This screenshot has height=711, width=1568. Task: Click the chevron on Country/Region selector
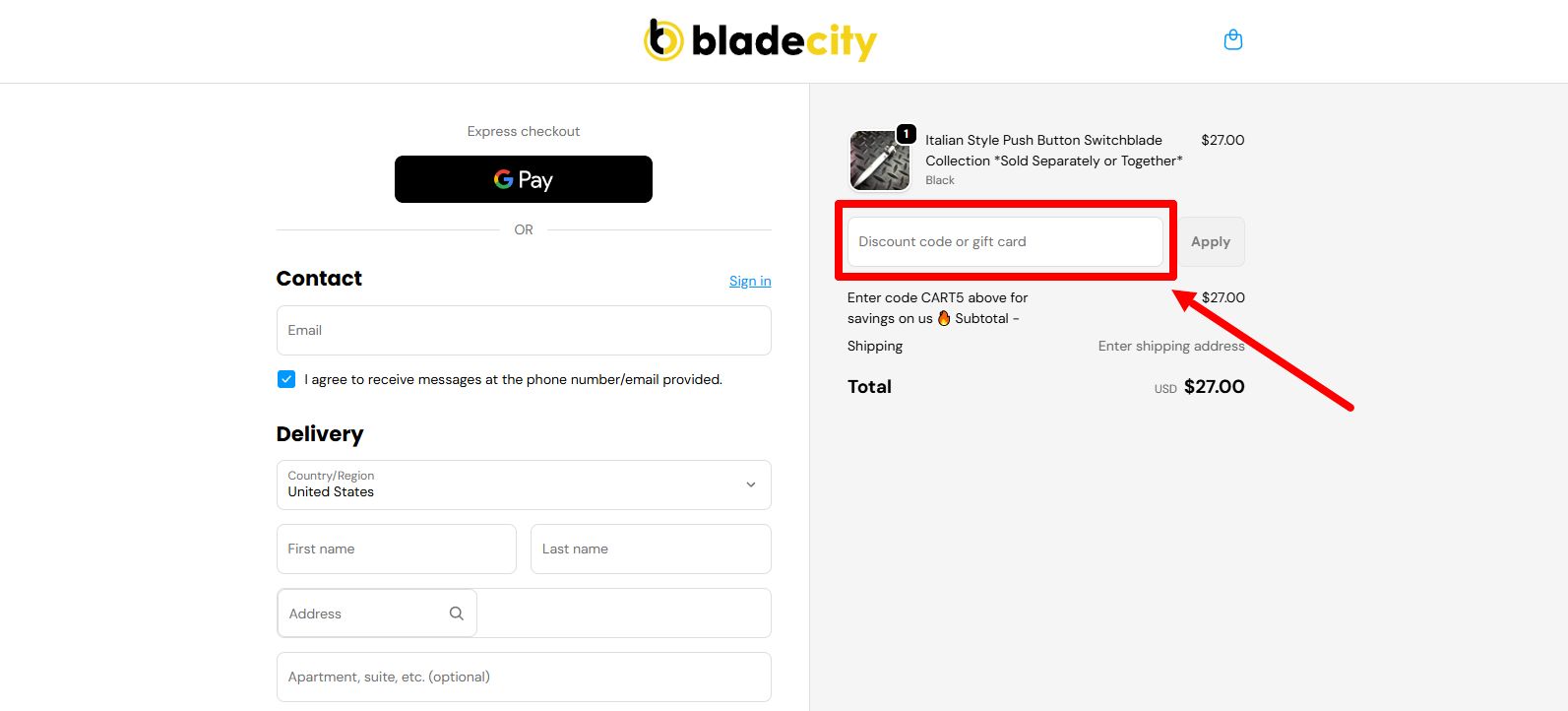tap(750, 485)
